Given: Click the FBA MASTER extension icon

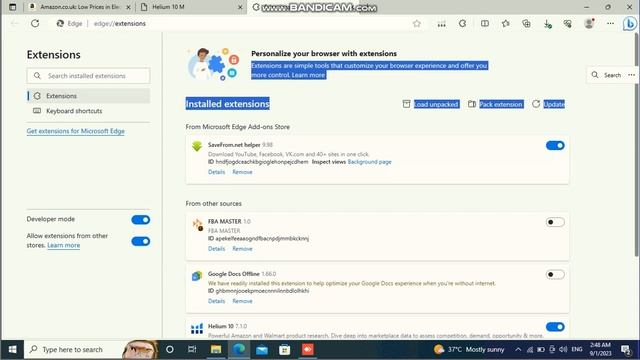Looking at the screenshot, I should [198, 224].
